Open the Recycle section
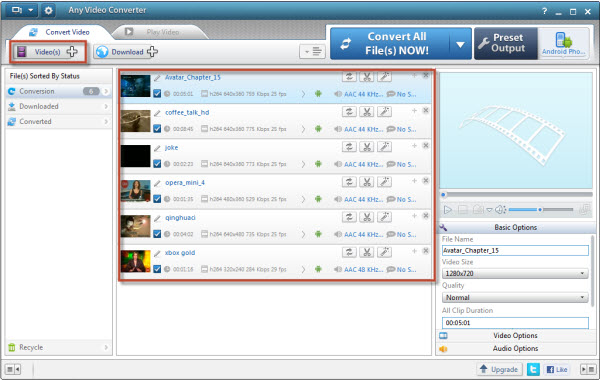 tap(59, 347)
